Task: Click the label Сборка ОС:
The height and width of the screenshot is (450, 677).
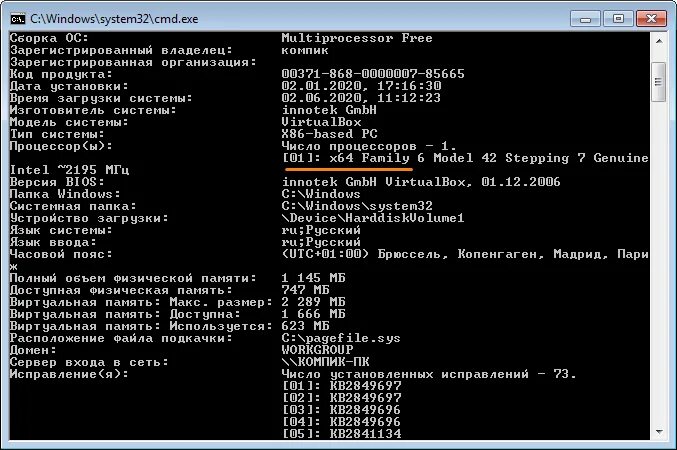Action: click(x=49, y=38)
